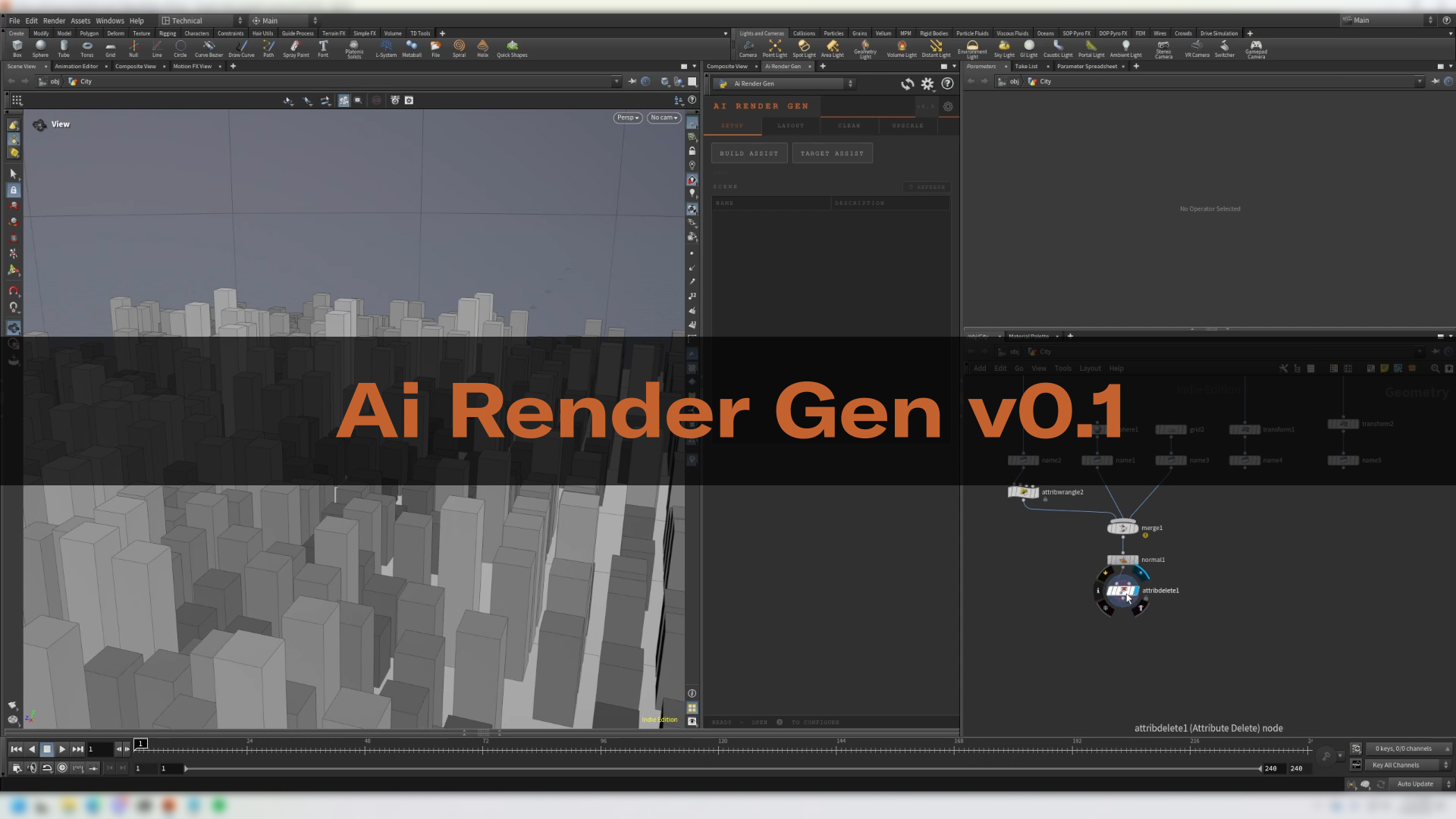Click the Build Assist button
1456x819 pixels.
pos(748,153)
